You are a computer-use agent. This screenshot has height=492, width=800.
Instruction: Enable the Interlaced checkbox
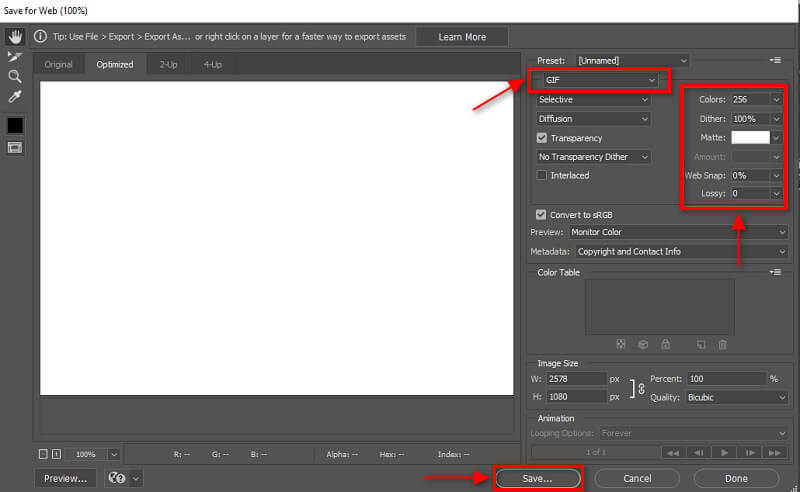pos(542,175)
